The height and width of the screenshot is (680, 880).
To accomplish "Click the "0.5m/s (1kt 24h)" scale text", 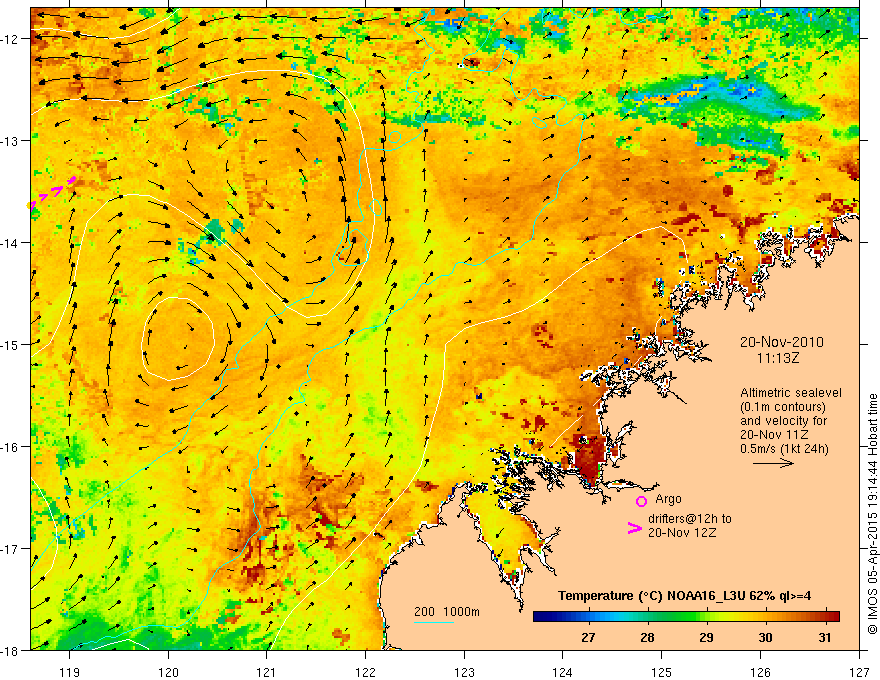I will pyautogui.click(x=785, y=449).
